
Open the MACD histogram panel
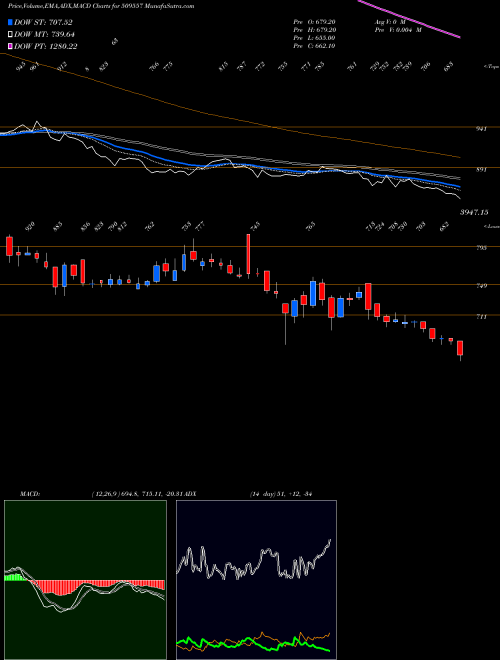pyautogui.click(x=85, y=580)
